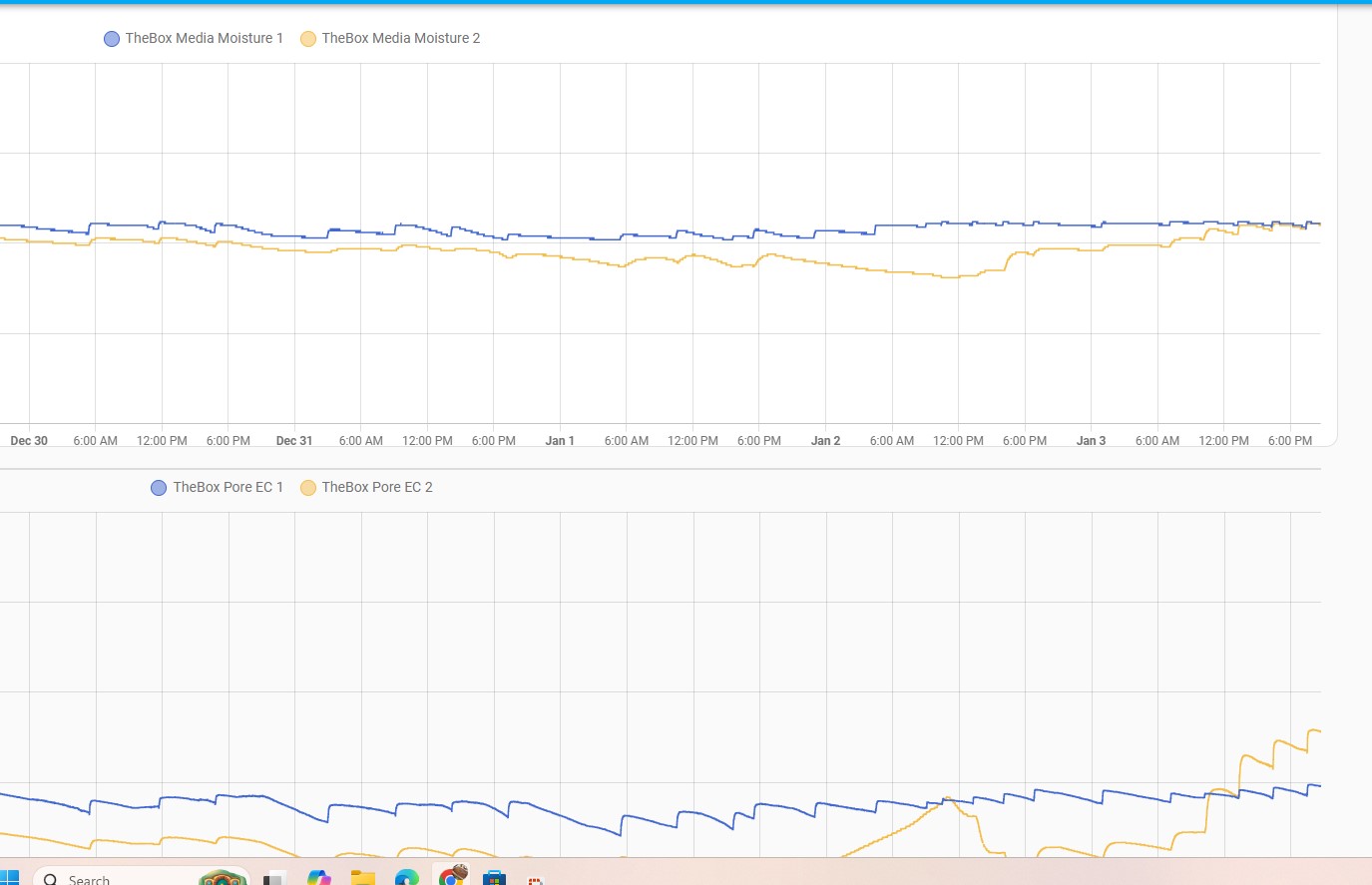Image resolution: width=1372 pixels, height=885 pixels.
Task: Click the Jan 1 axis label
Action: coord(560,440)
